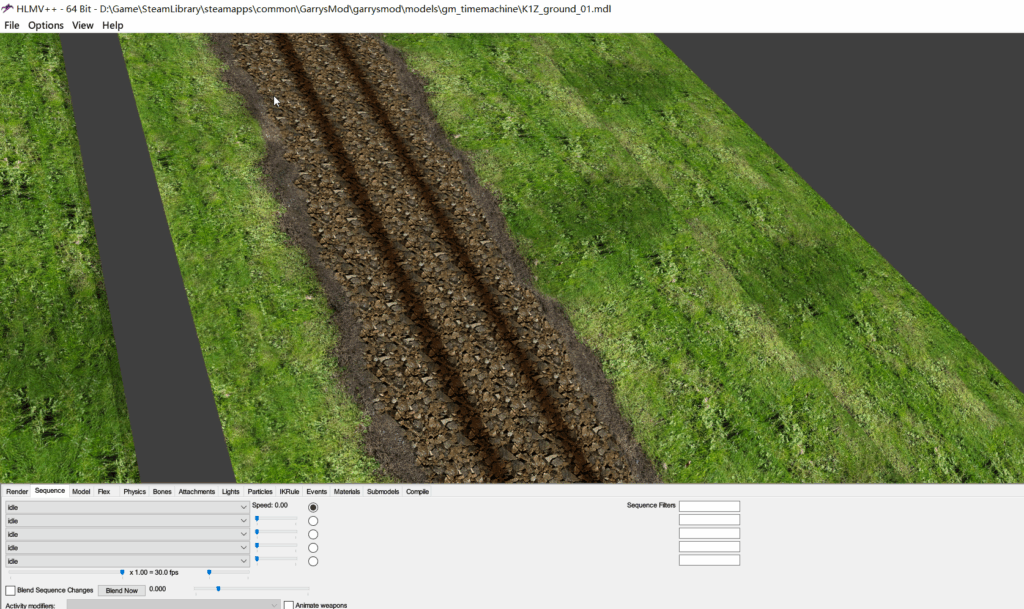Viewport: 1024px width, 609px height.
Task: Select the fourth sequence layer radio button
Action: [x=313, y=548]
